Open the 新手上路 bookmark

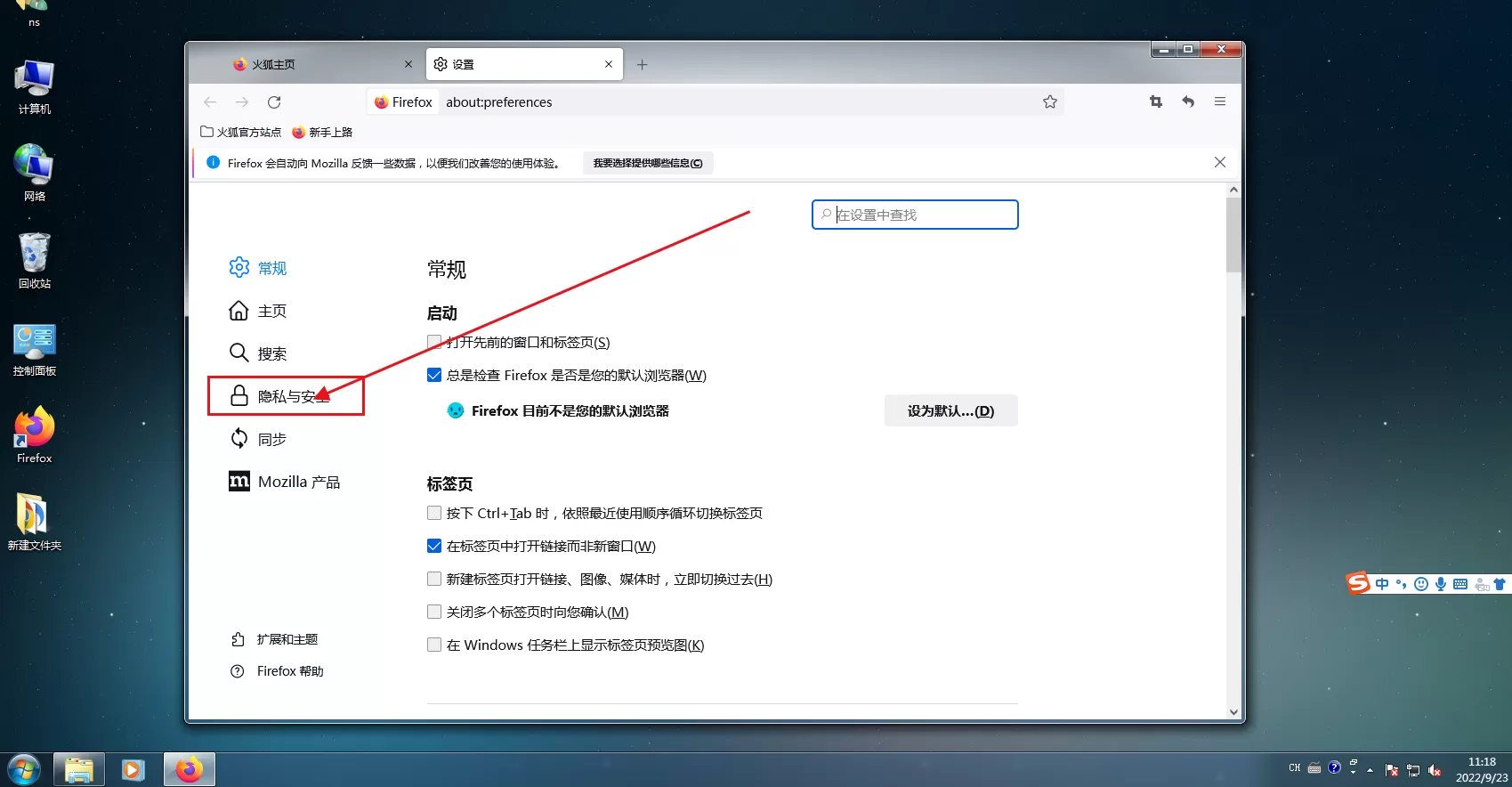[322, 132]
